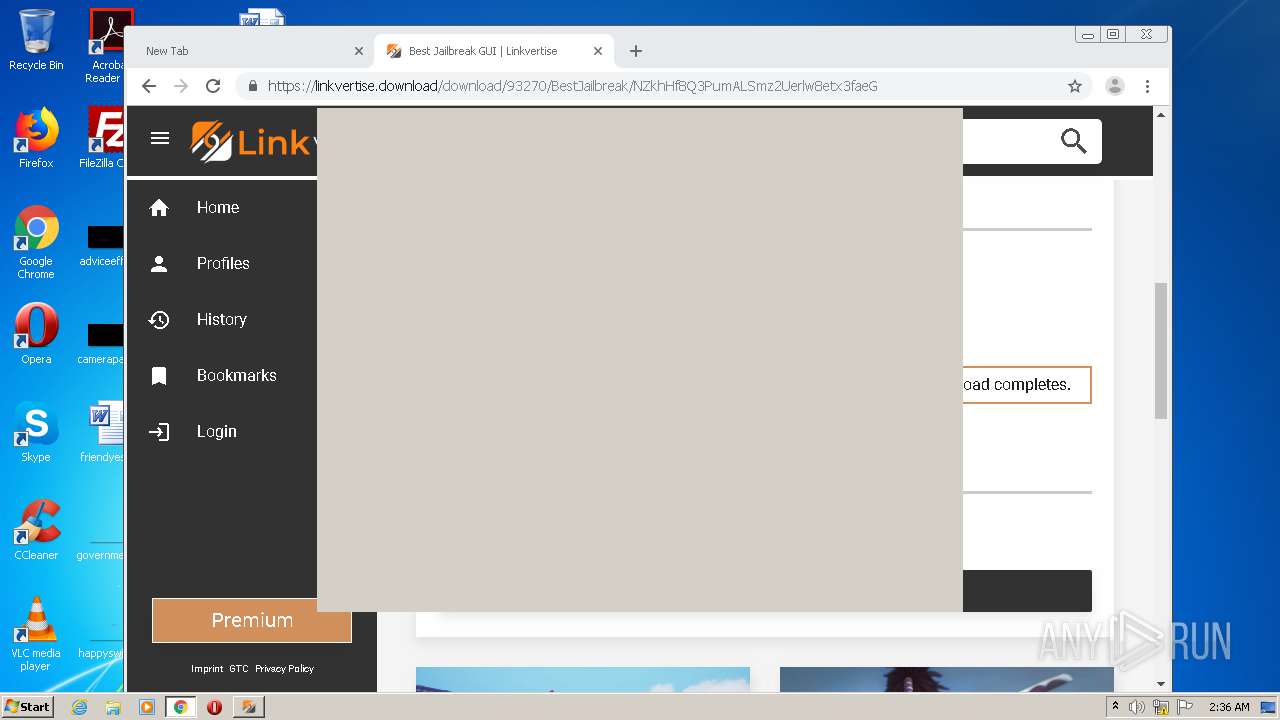
Task: Open the Linkvertise hamburger menu
Action: point(160,138)
